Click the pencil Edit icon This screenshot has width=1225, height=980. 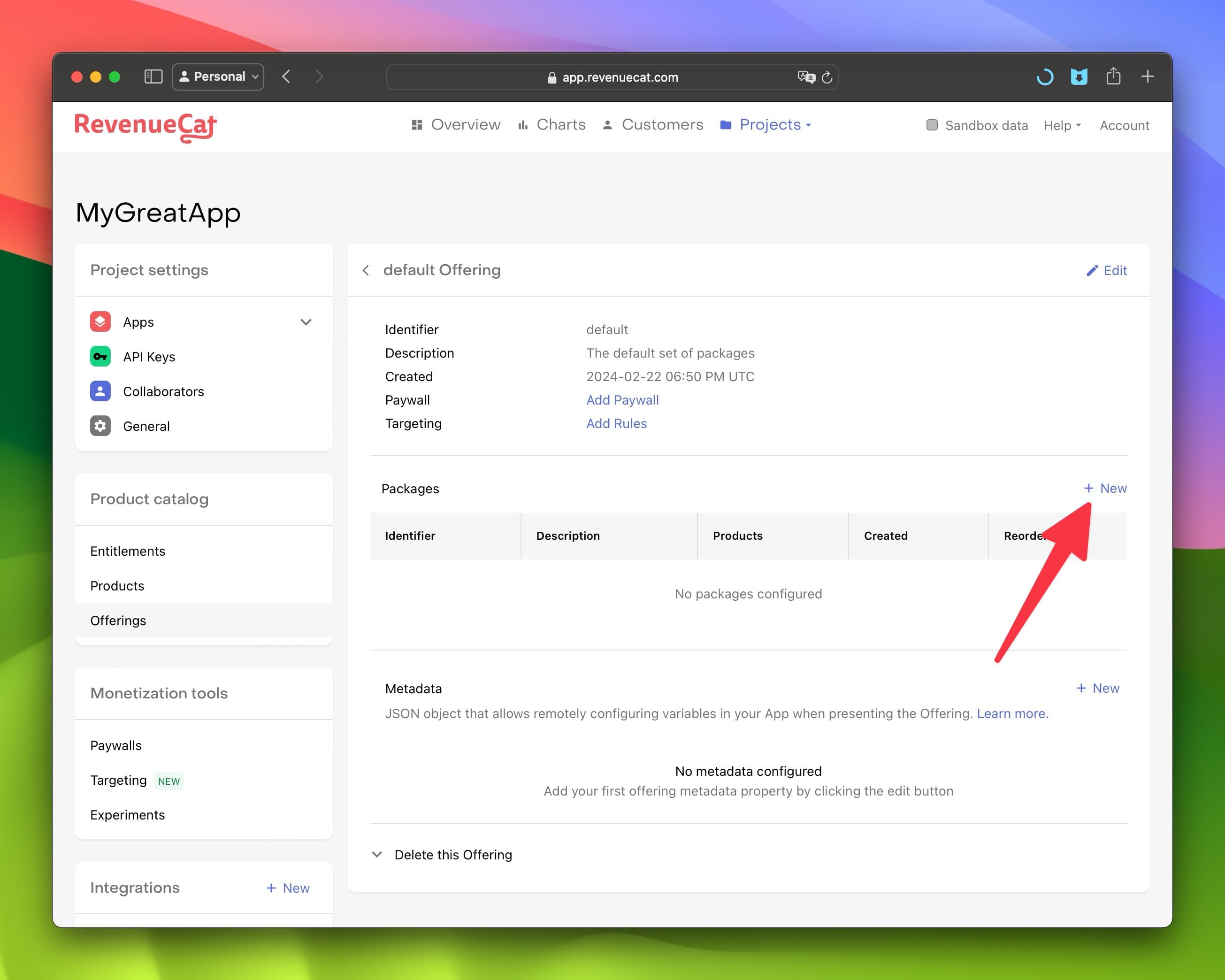coord(1092,270)
